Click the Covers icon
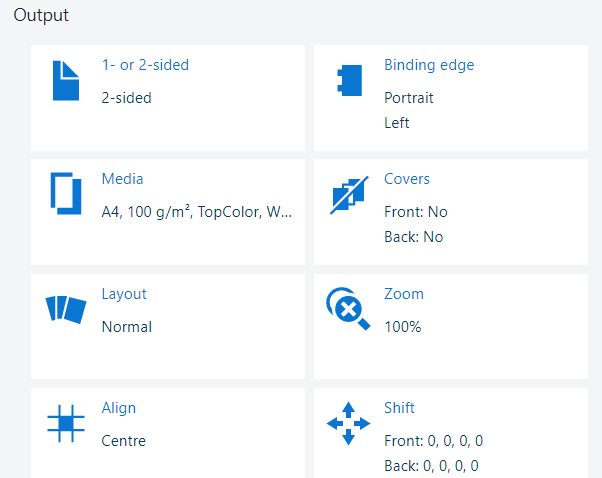The height and width of the screenshot is (478, 602). 349,195
